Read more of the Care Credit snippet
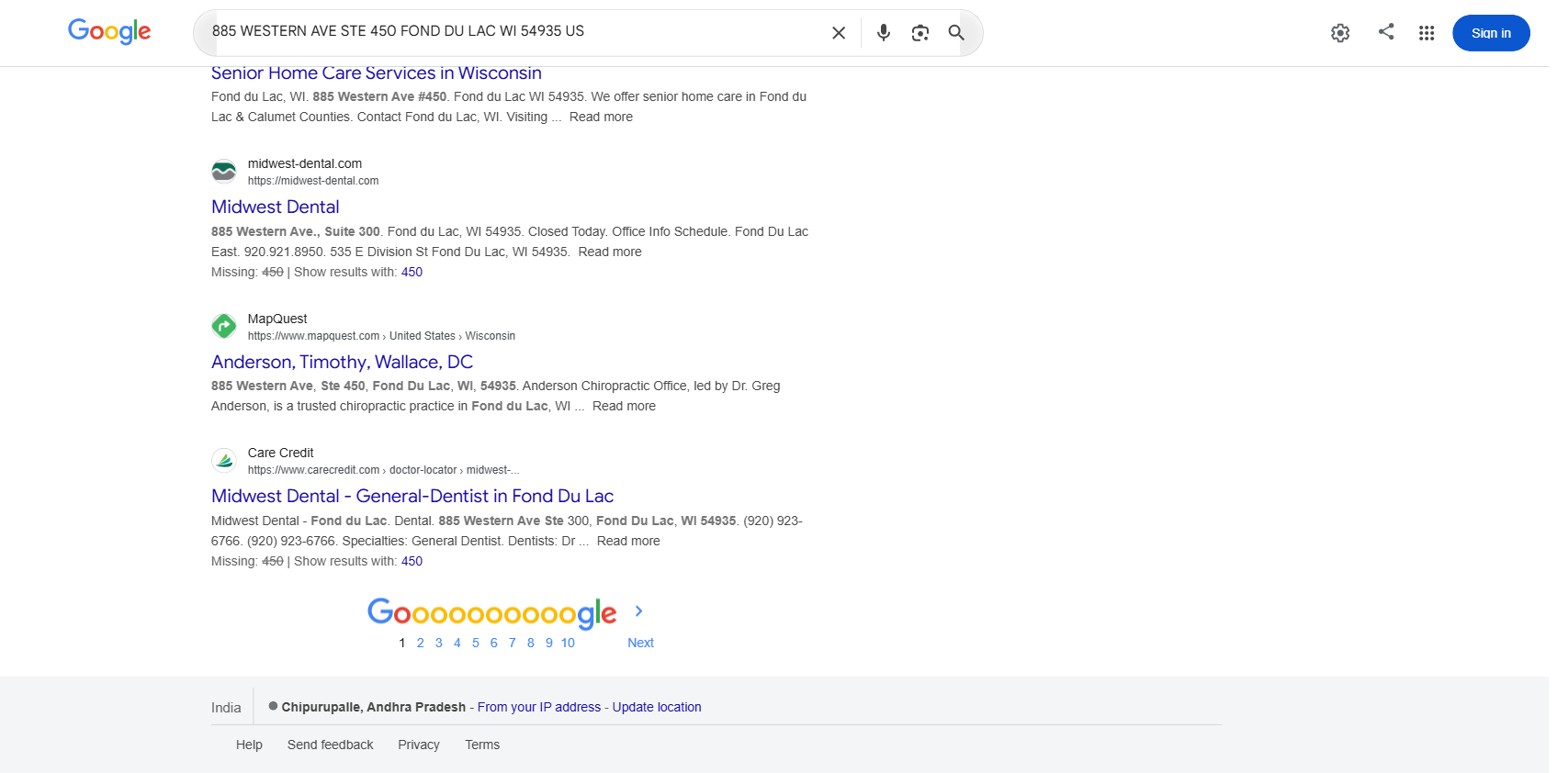The width and height of the screenshot is (1568, 773). point(628,541)
